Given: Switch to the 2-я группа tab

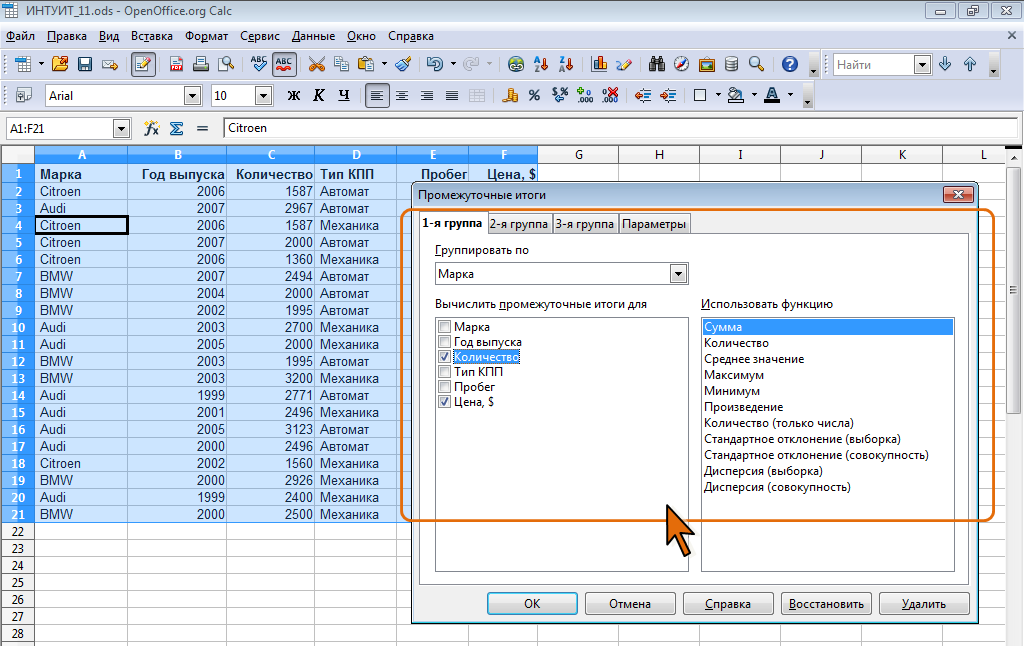Looking at the screenshot, I should [x=519, y=224].
